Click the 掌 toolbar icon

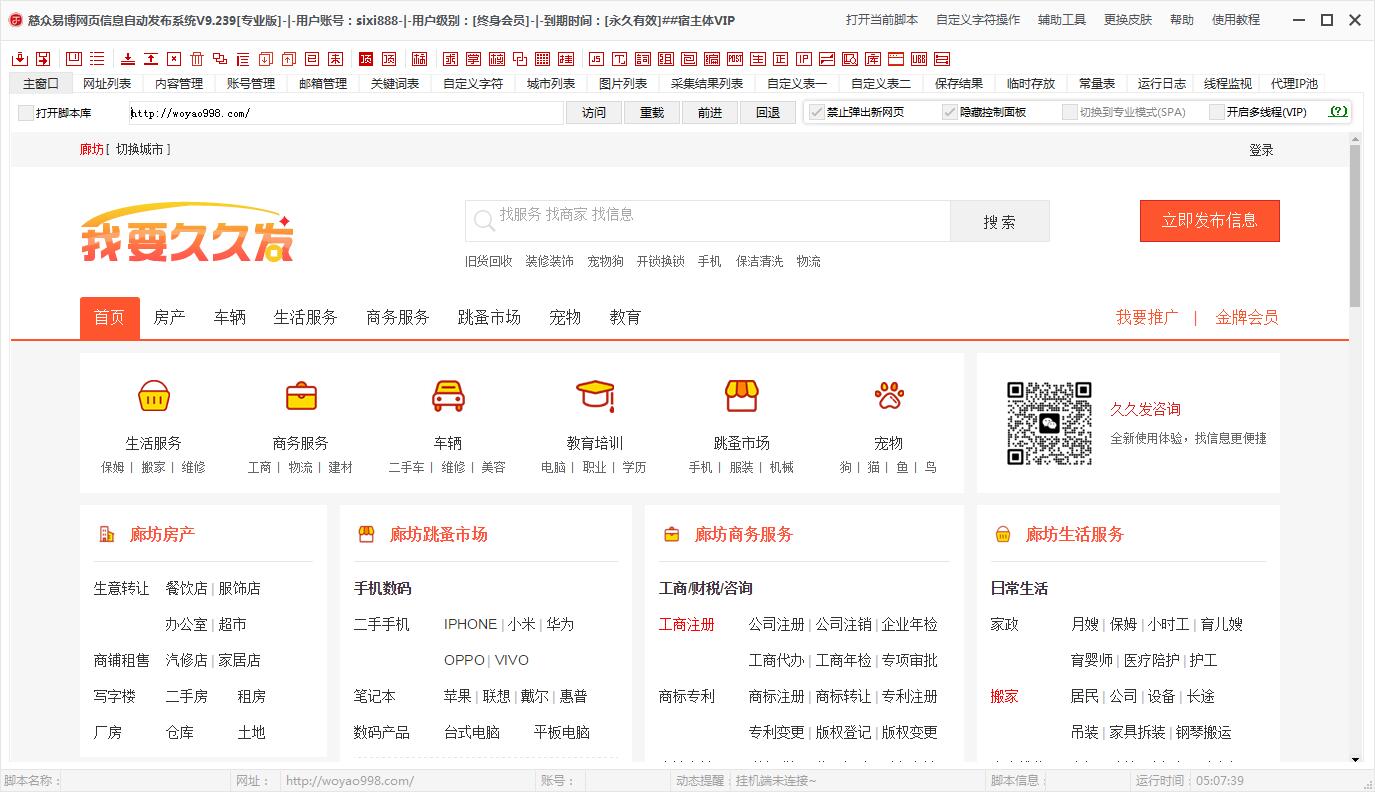pyautogui.click(x=474, y=59)
